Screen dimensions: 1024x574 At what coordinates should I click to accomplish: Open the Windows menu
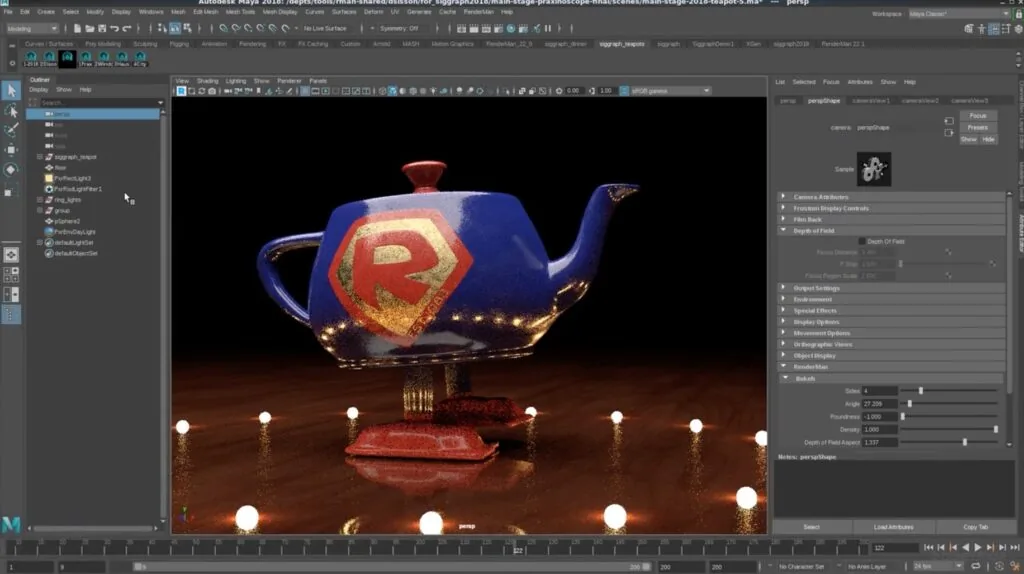click(151, 12)
